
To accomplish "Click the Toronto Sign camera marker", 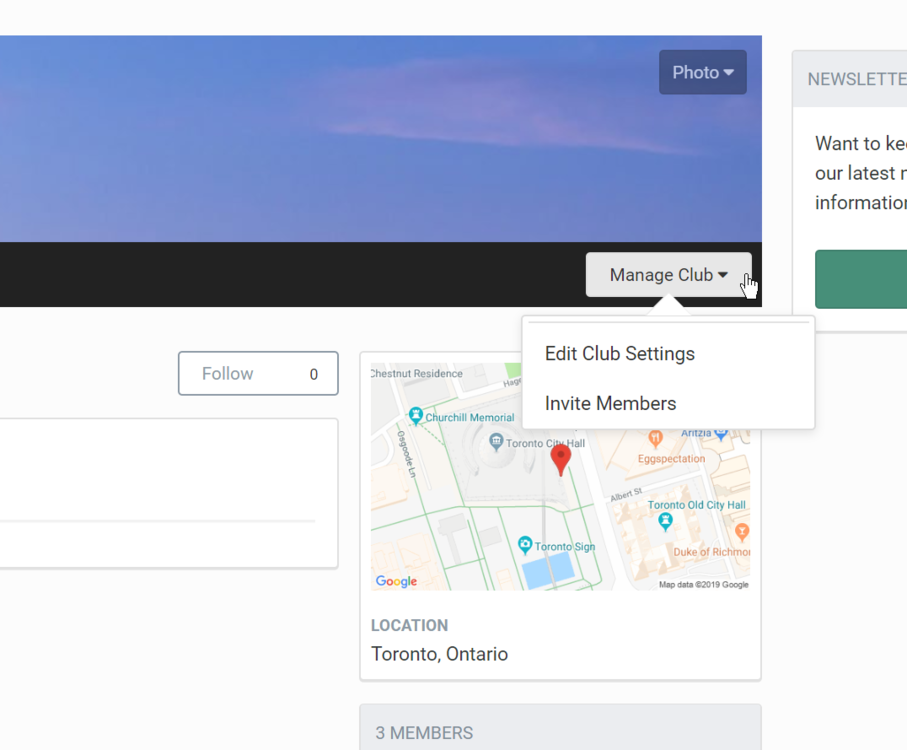I will click(x=525, y=546).
